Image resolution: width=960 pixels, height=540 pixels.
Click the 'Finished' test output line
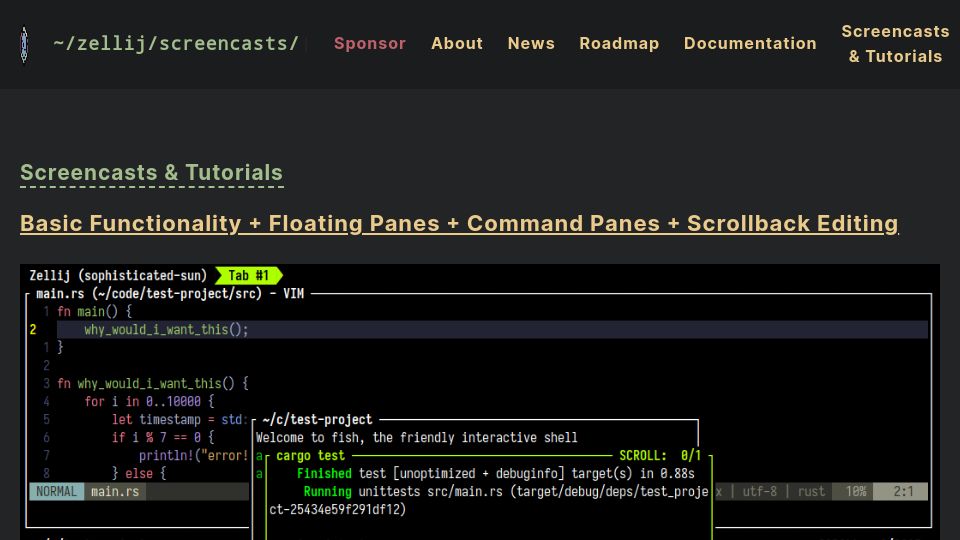[x=495, y=474]
